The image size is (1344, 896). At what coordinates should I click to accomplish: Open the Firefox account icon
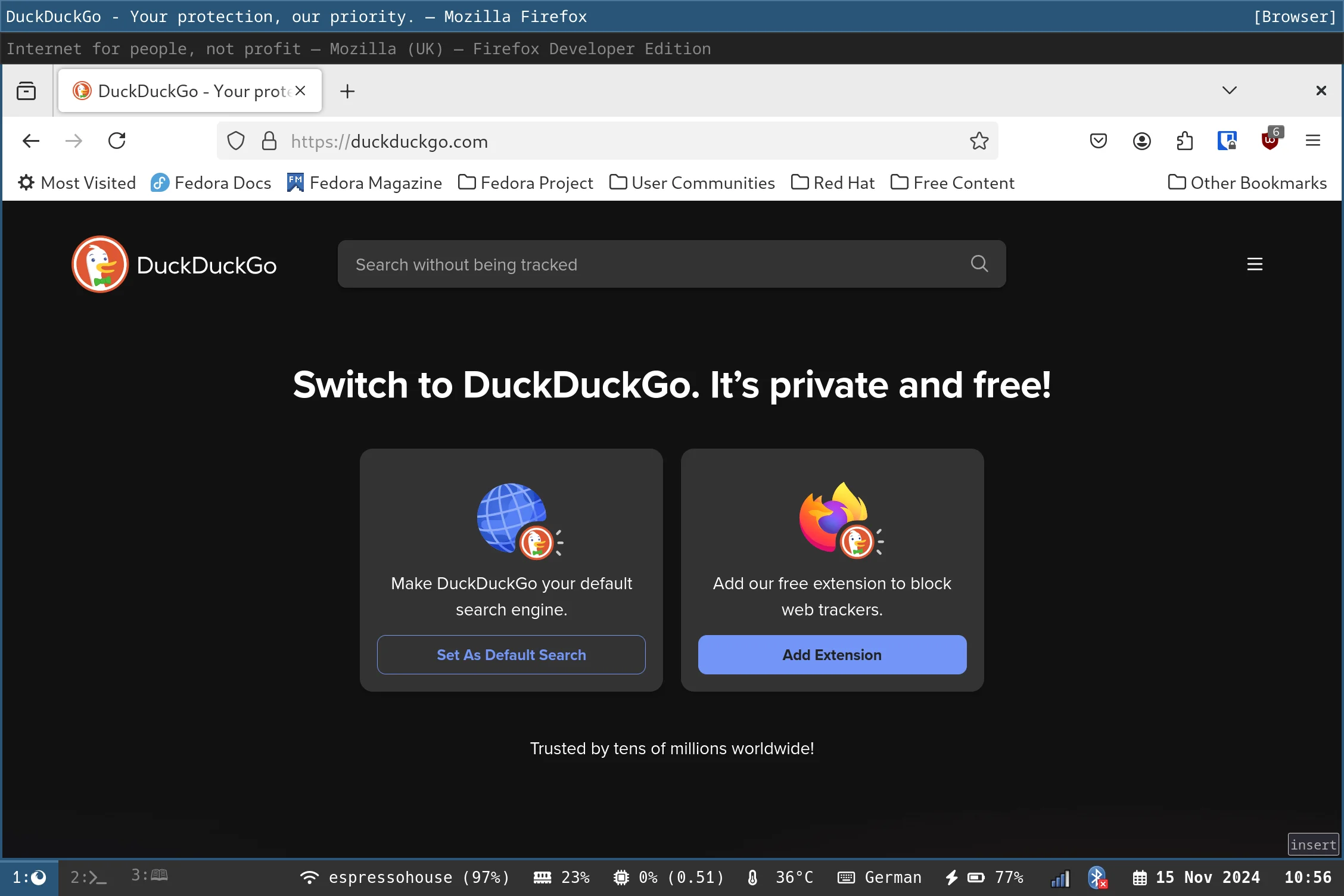tap(1141, 141)
